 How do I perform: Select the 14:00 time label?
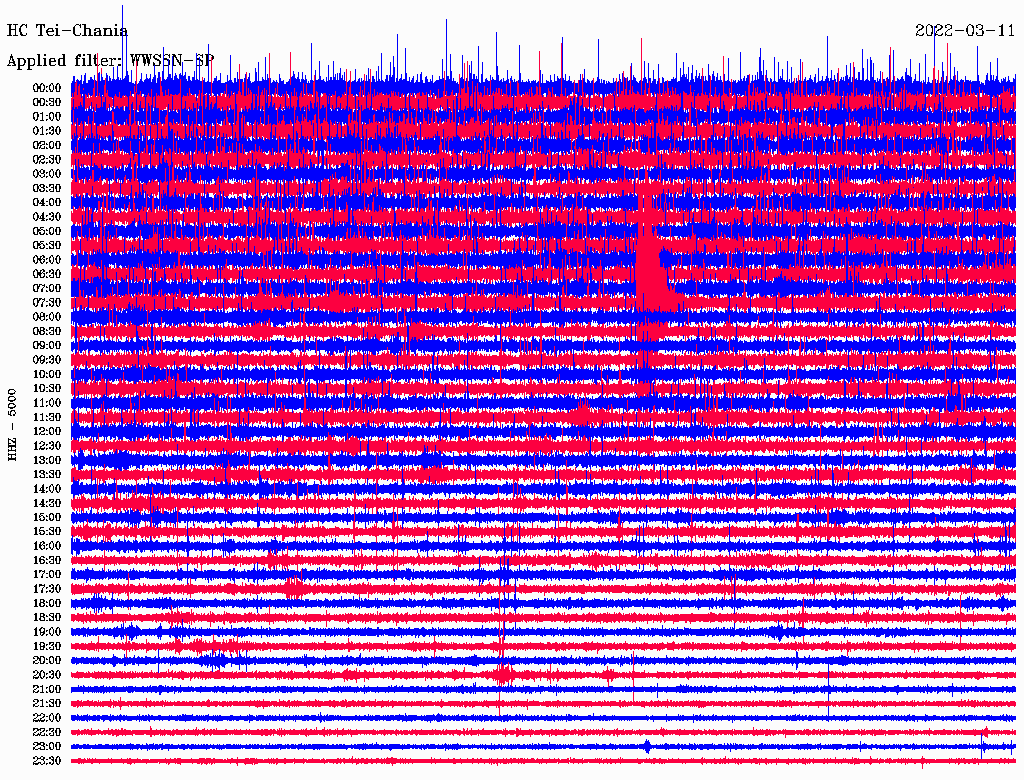coord(47,489)
